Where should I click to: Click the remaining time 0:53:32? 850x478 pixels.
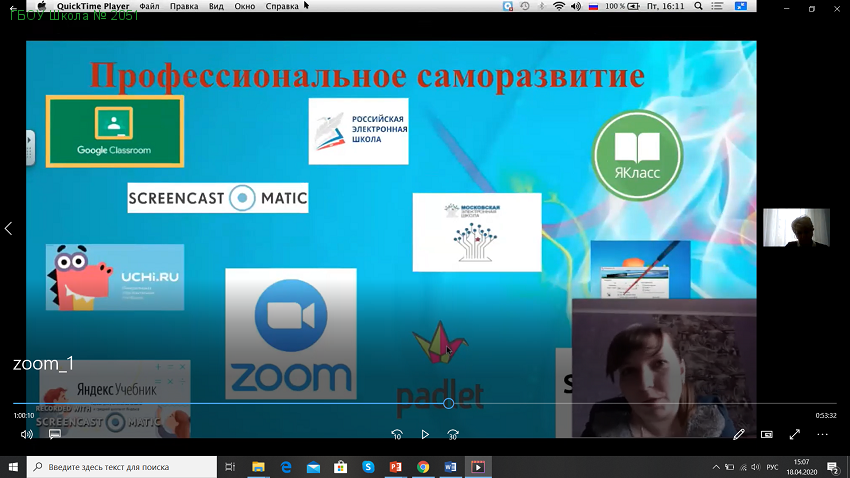[826, 416]
